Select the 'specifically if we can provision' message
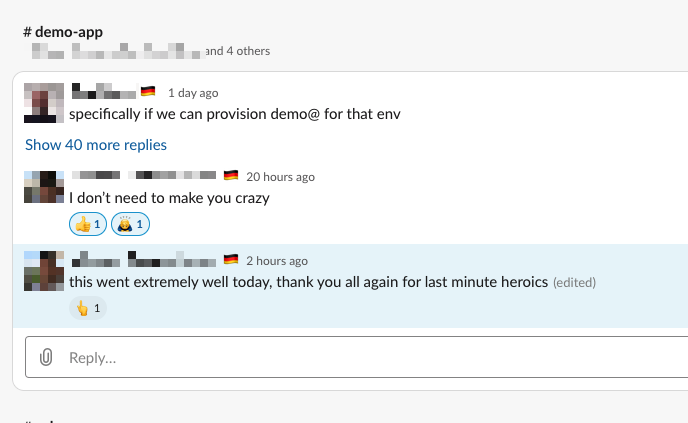Screen dimensions: 688x423 [235, 114]
